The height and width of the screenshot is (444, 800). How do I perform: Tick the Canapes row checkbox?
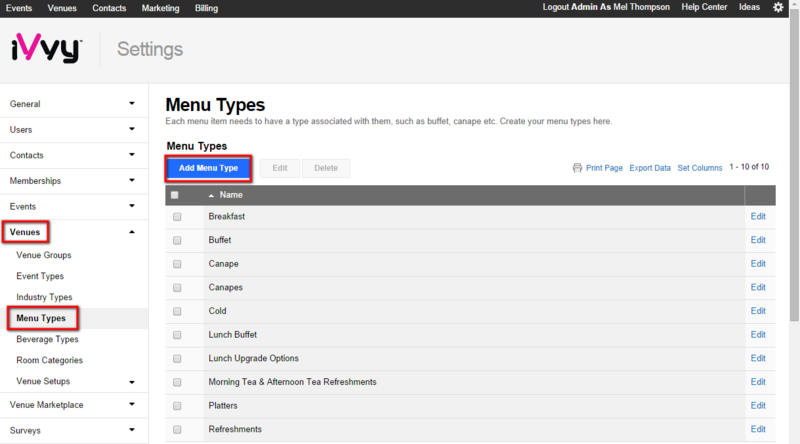click(177, 288)
